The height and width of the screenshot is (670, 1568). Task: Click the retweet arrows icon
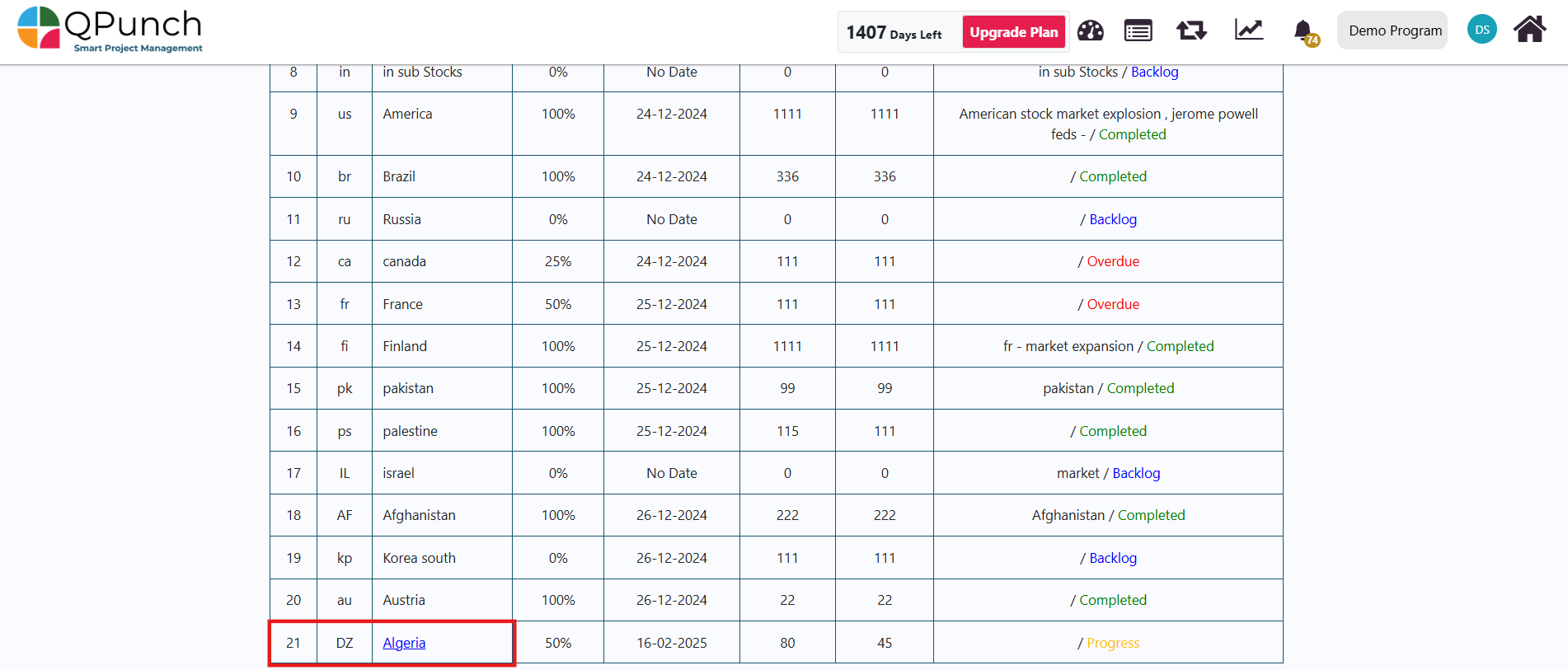point(1191,31)
